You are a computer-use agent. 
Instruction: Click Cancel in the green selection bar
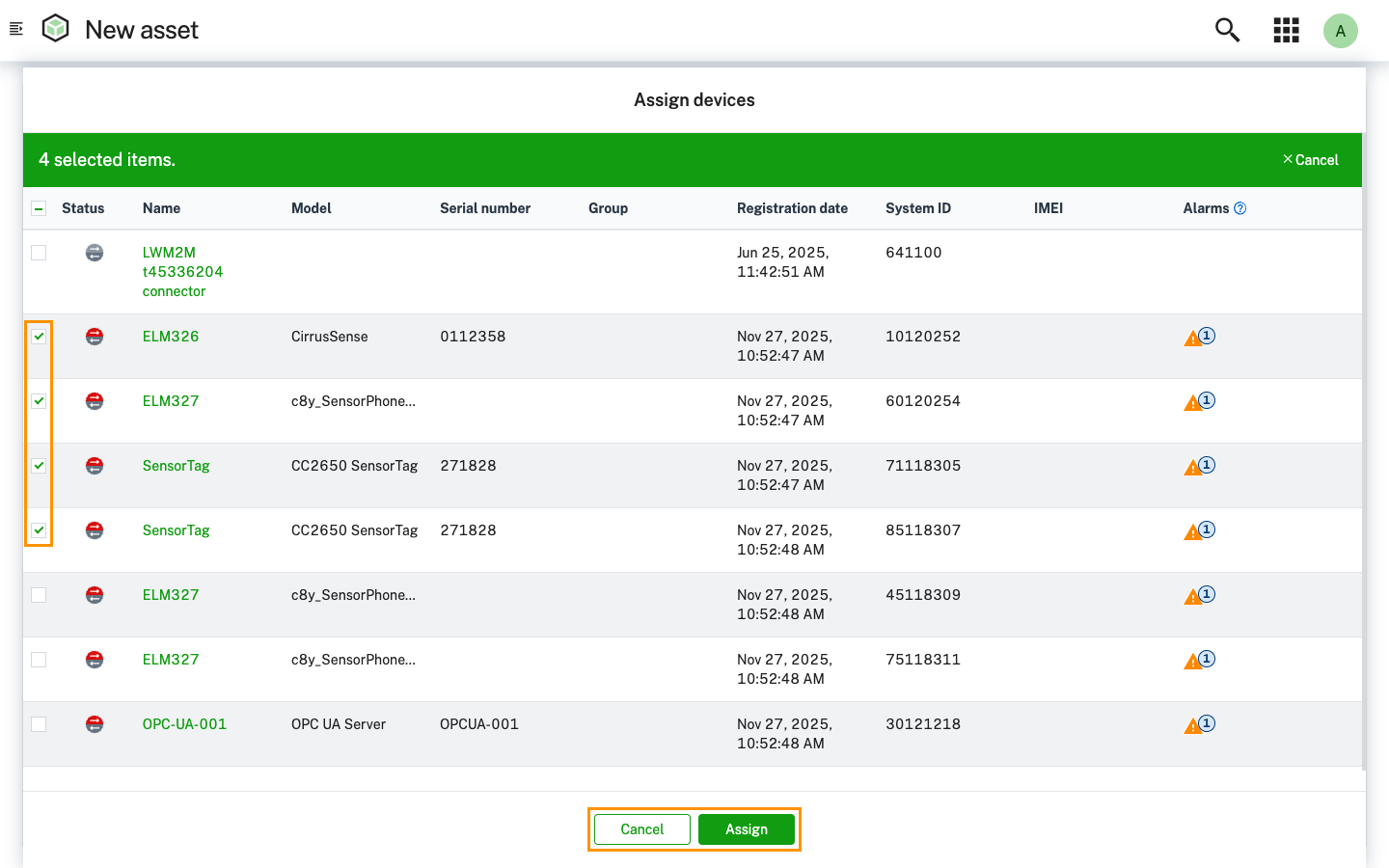click(1311, 159)
